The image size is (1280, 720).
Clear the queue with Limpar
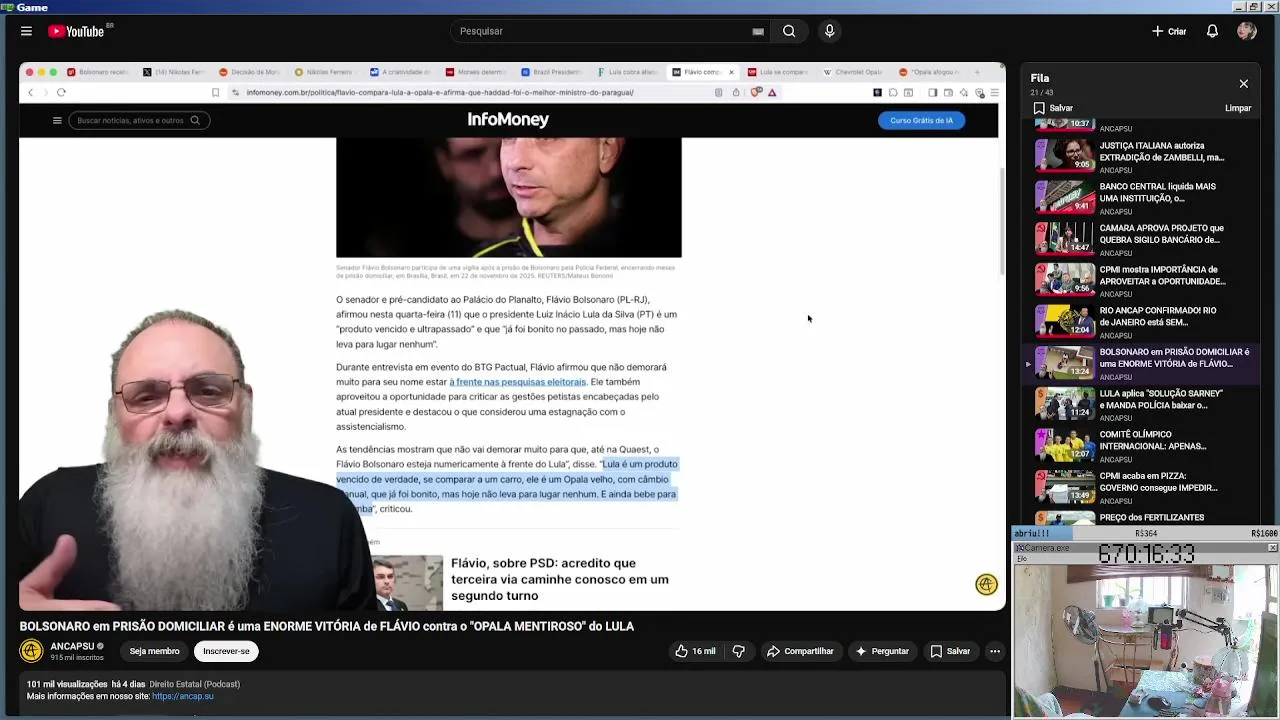(1238, 108)
